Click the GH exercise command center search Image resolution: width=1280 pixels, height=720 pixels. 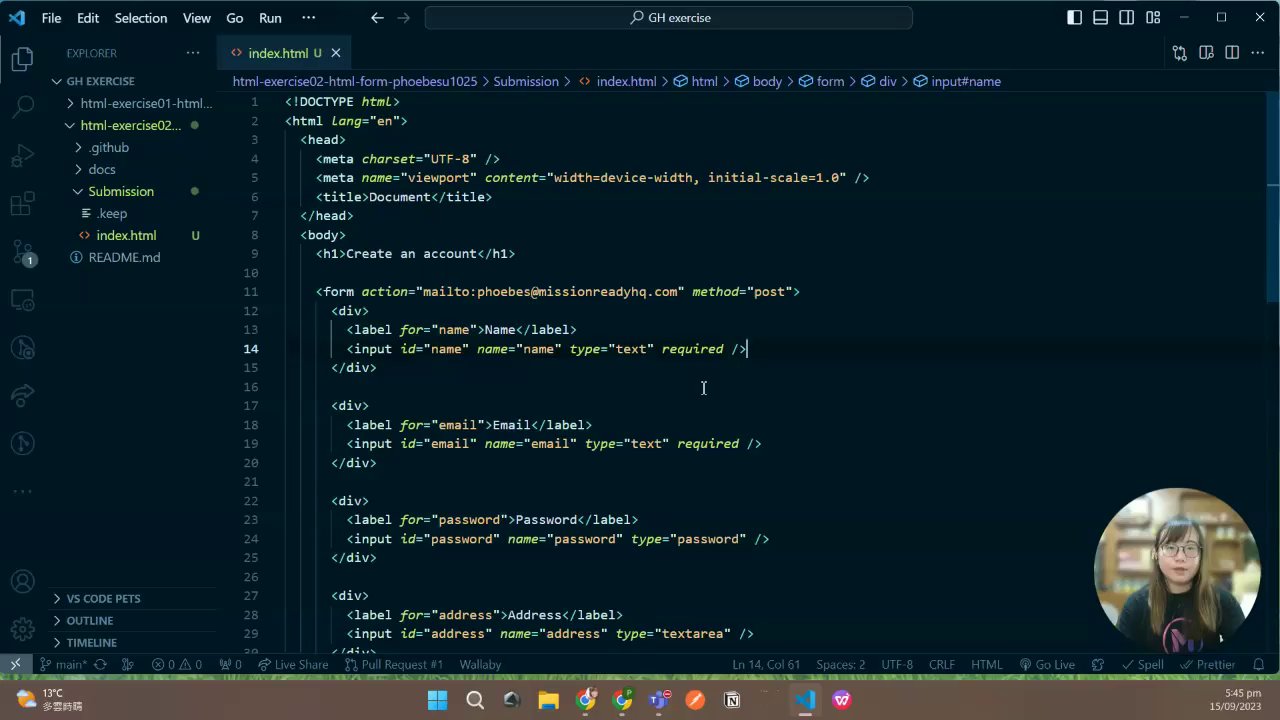tap(669, 17)
